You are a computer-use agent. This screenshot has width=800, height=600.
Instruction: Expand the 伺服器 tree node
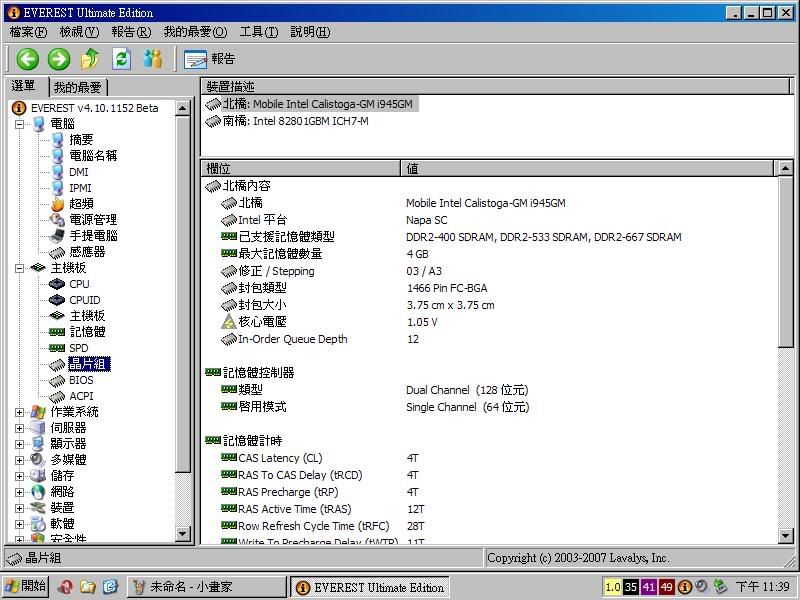click(19, 428)
